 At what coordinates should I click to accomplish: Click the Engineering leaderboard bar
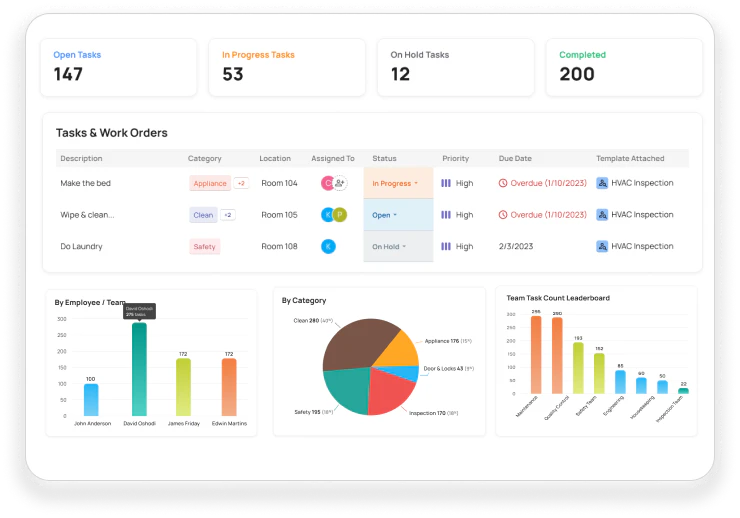620,382
